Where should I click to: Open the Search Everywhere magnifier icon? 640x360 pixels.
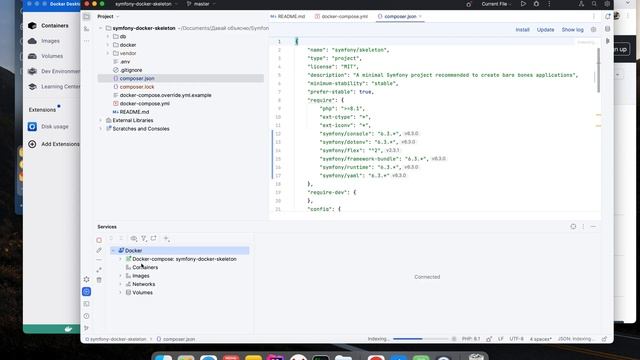[594, 4]
